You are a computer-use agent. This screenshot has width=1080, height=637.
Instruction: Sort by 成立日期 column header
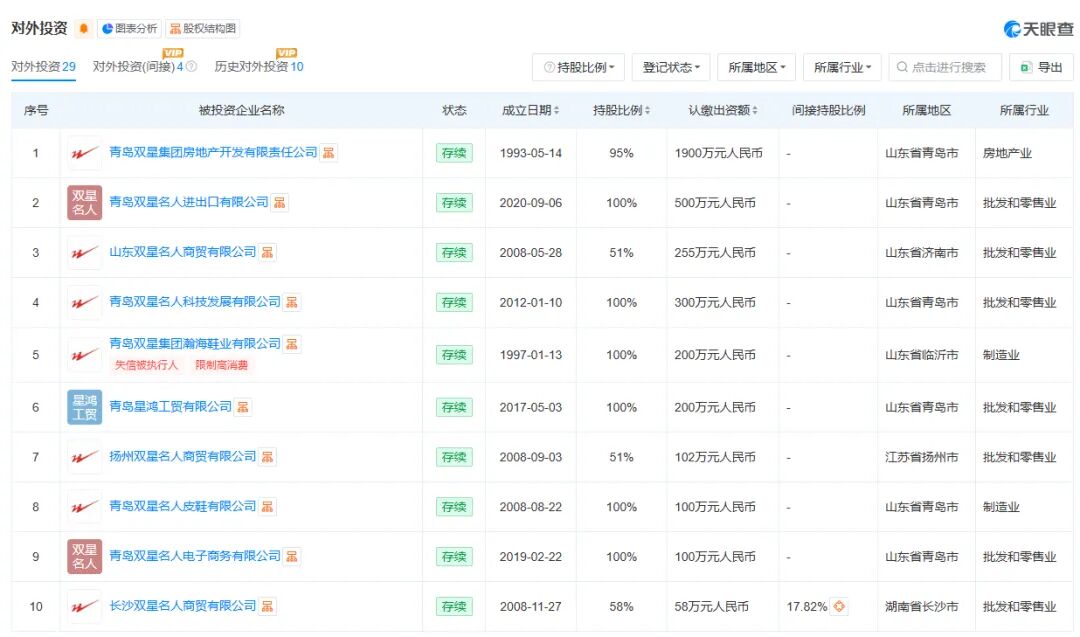(530, 110)
